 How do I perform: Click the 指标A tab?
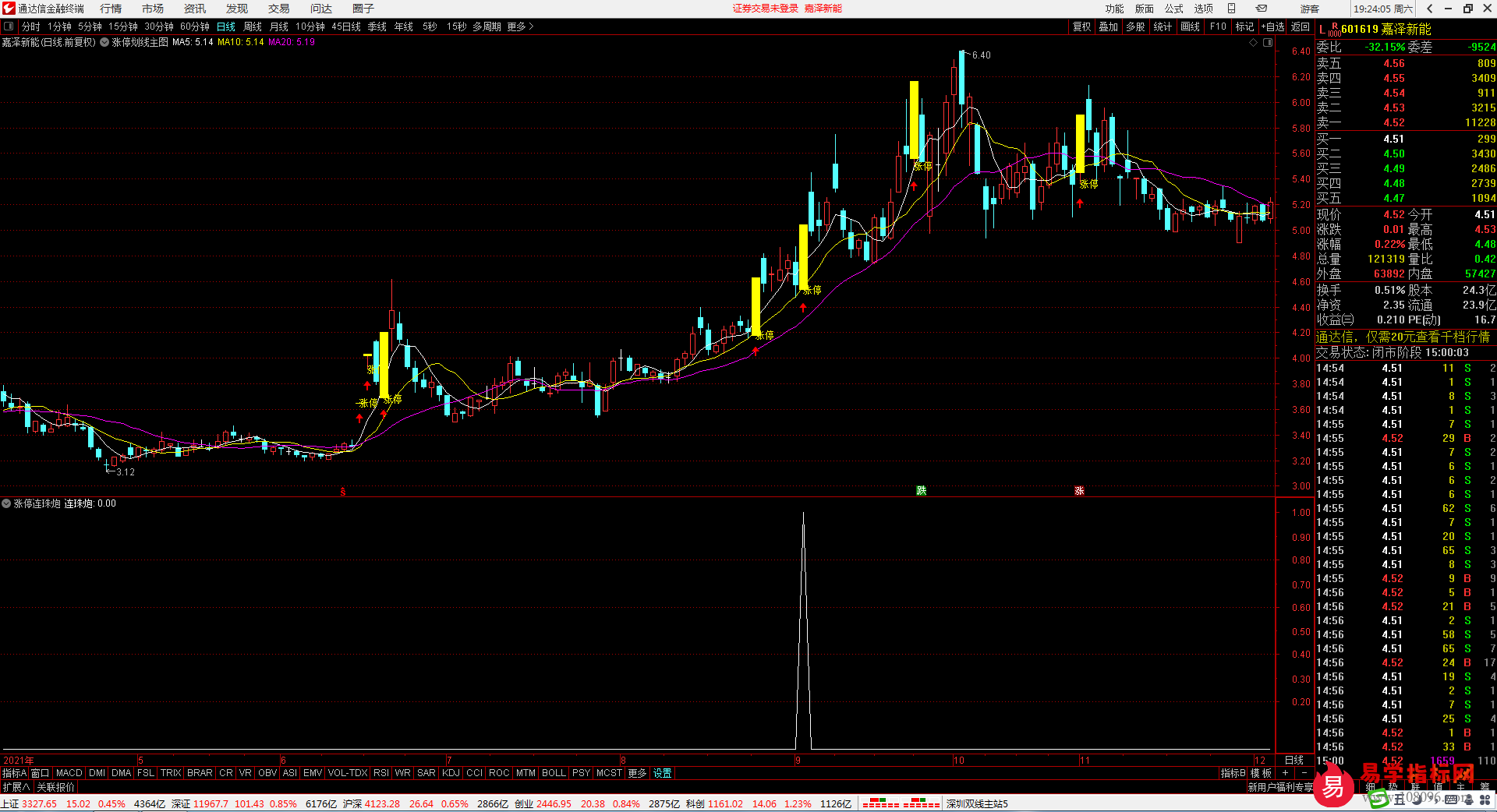[14, 773]
